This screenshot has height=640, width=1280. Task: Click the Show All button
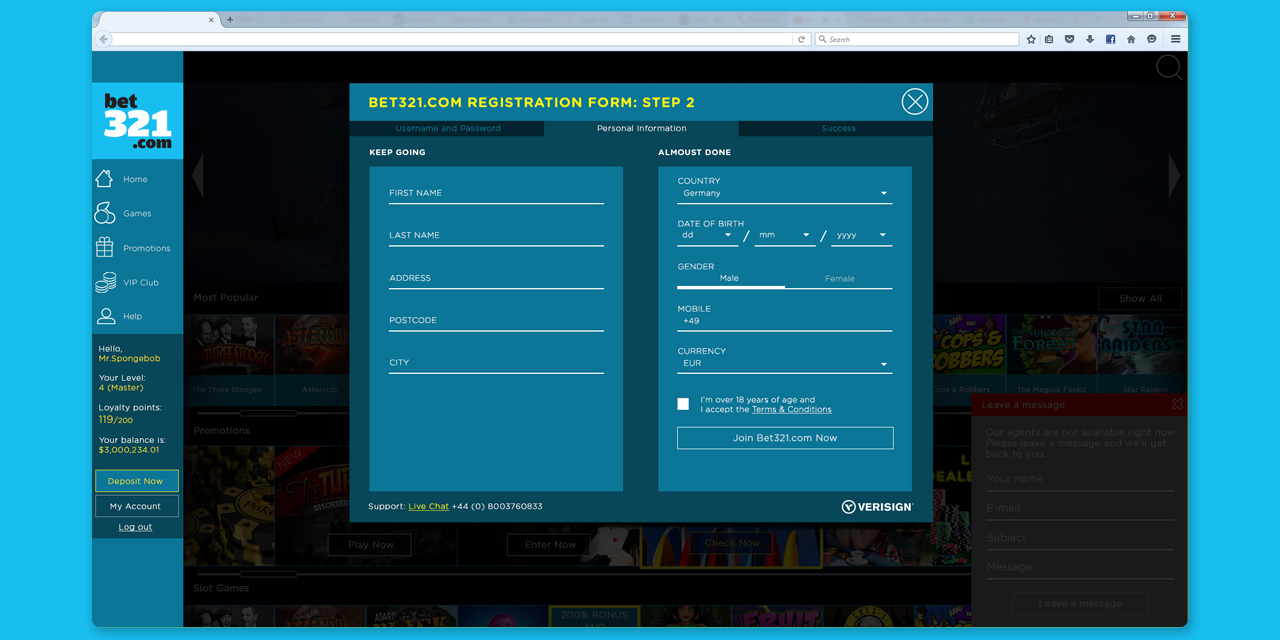click(1140, 298)
